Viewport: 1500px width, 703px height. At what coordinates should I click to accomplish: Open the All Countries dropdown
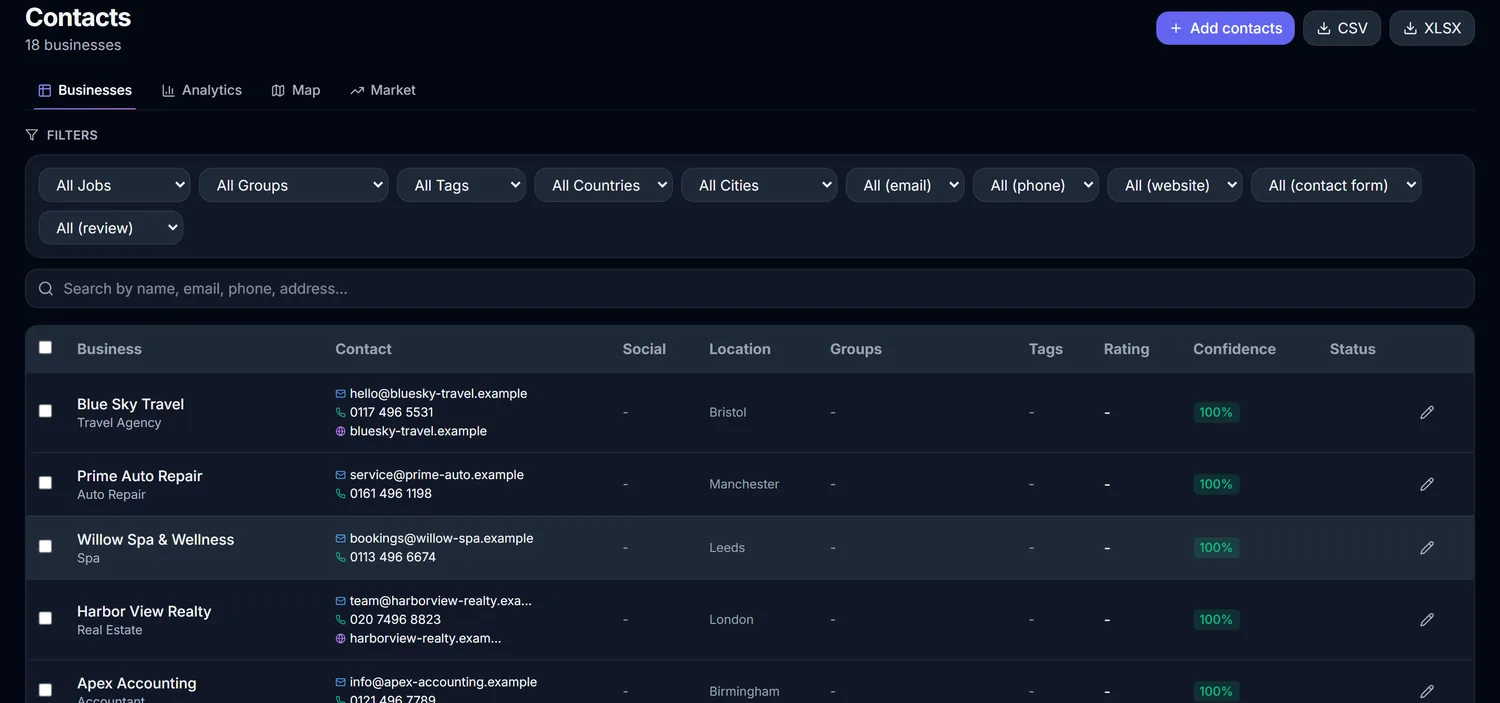[604, 185]
